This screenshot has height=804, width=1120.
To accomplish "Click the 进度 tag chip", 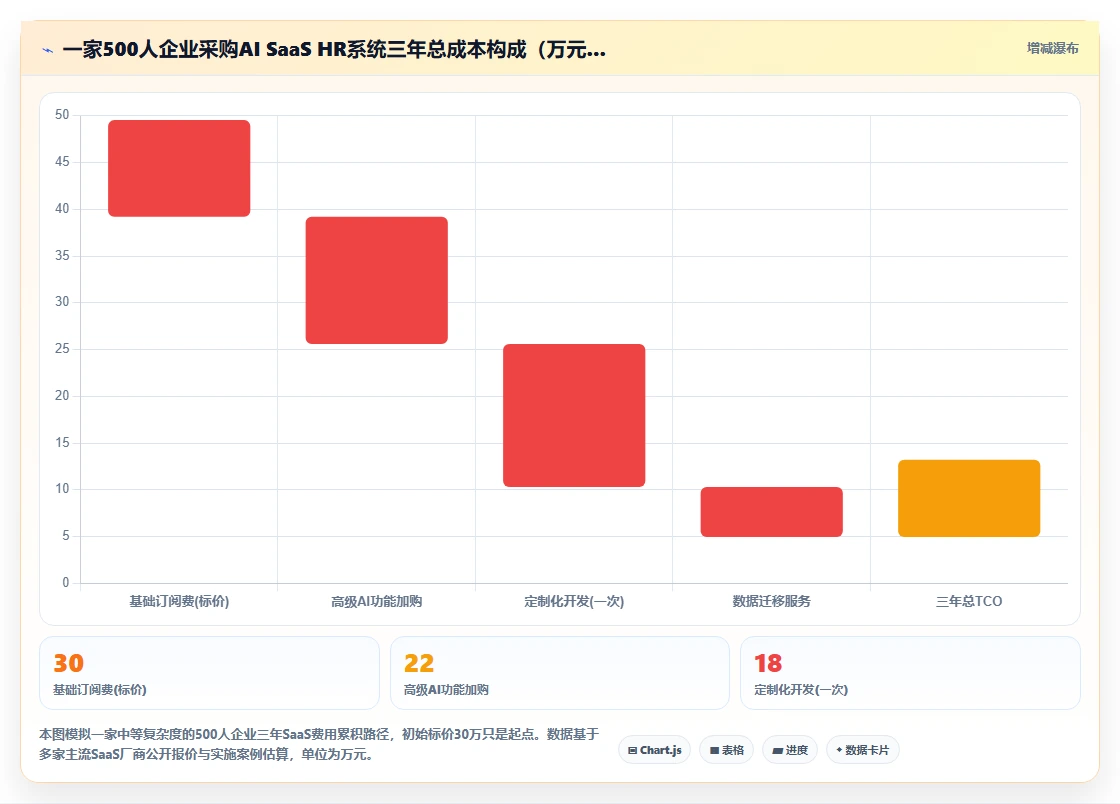I will [x=790, y=750].
